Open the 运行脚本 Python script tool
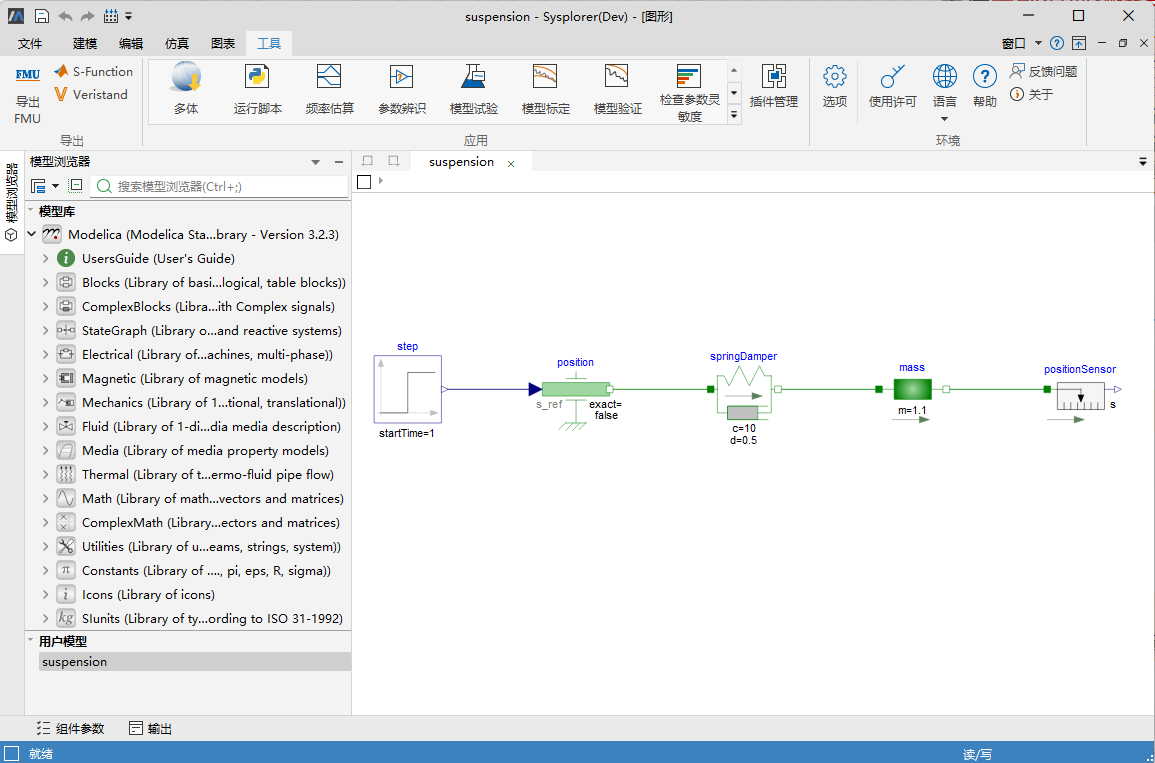 pos(258,89)
